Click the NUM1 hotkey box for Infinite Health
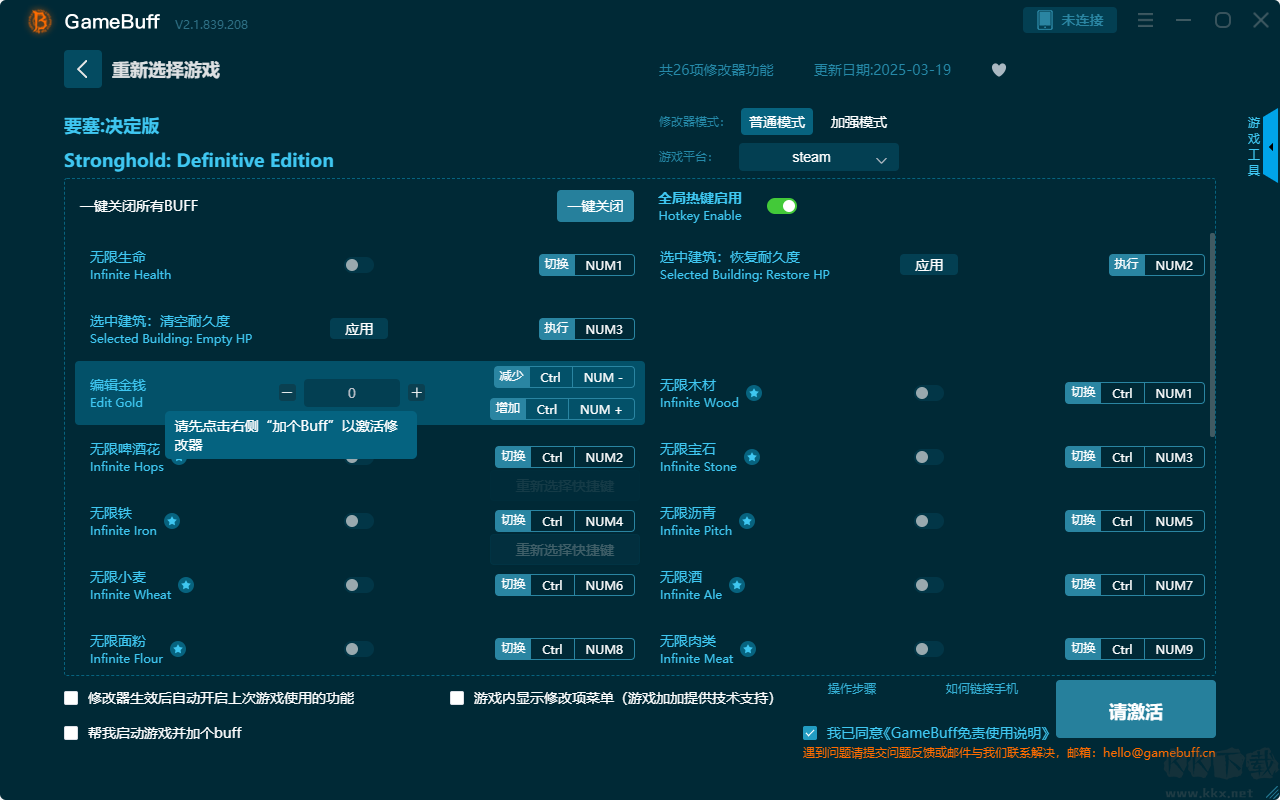 click(604, 265)
